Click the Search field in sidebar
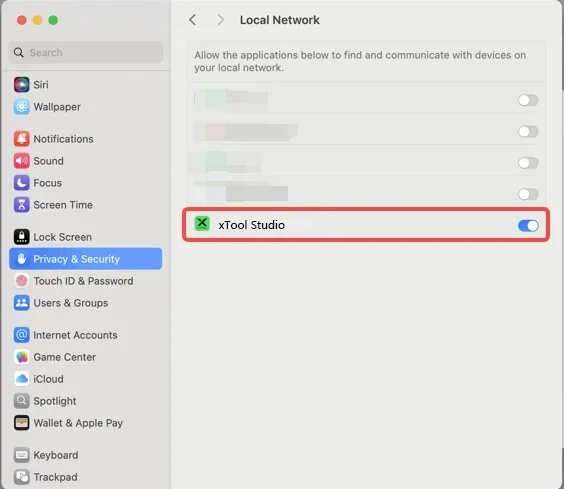 (x=86, y=53)
